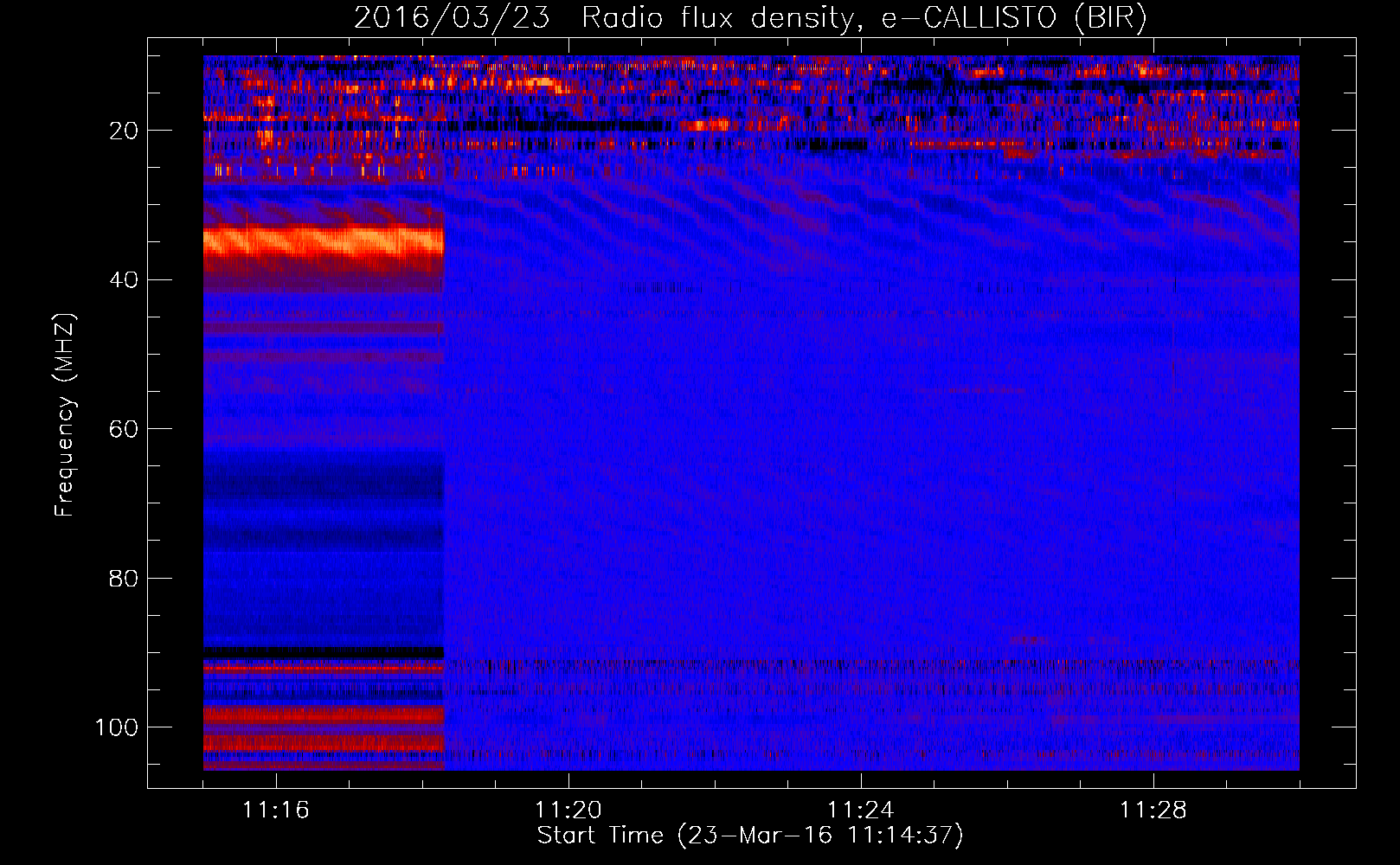Click the '11:28' time tick label
Viewport: 1400px width, 865px height.
1153,811
